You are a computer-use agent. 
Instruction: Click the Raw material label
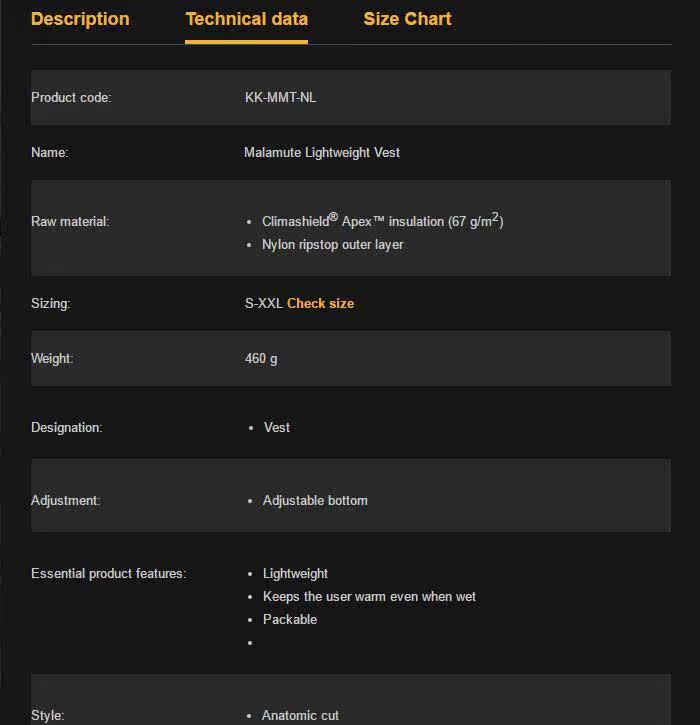point(70,221)
